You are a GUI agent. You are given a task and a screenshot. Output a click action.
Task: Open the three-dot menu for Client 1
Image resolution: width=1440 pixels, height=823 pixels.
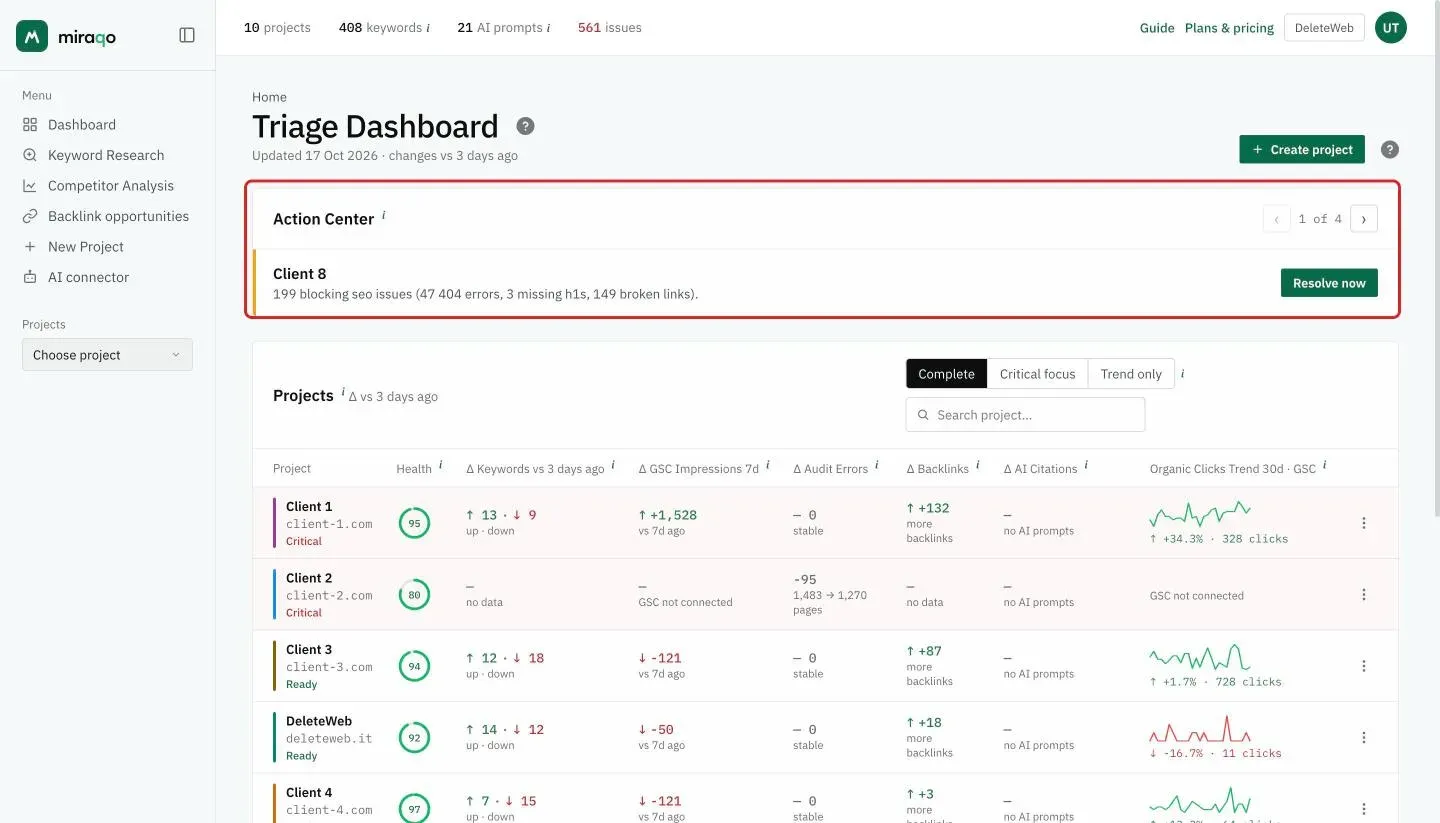click(x=1364, y=523)
